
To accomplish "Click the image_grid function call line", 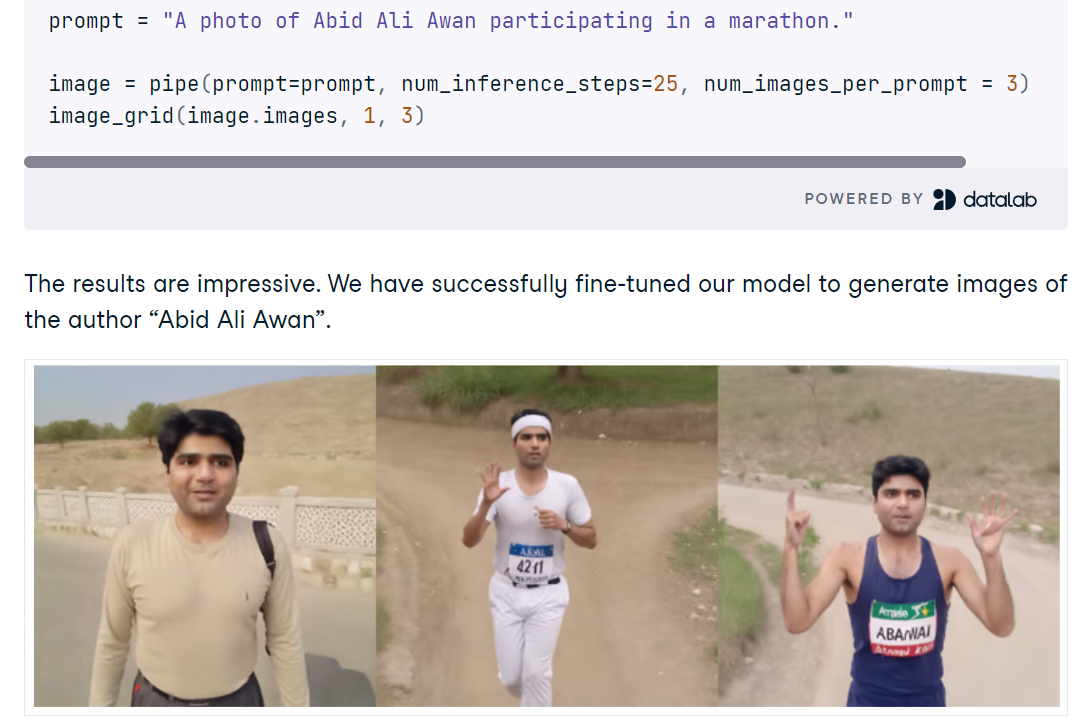I will point(236,116).
